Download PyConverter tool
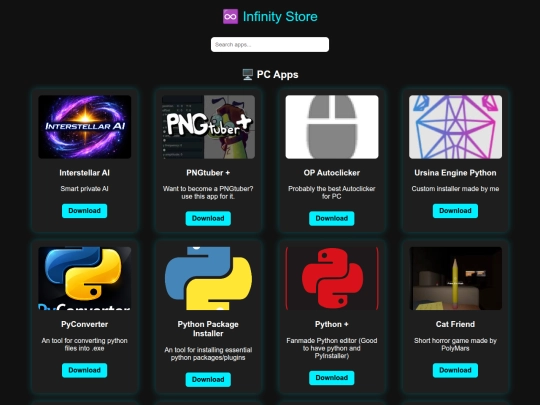The width and height of the screenshot is (540, 405). point(84,370)
